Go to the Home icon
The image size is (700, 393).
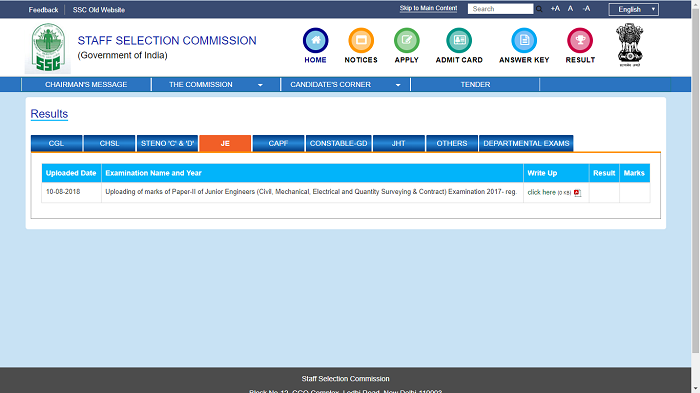tap(315, 41)
